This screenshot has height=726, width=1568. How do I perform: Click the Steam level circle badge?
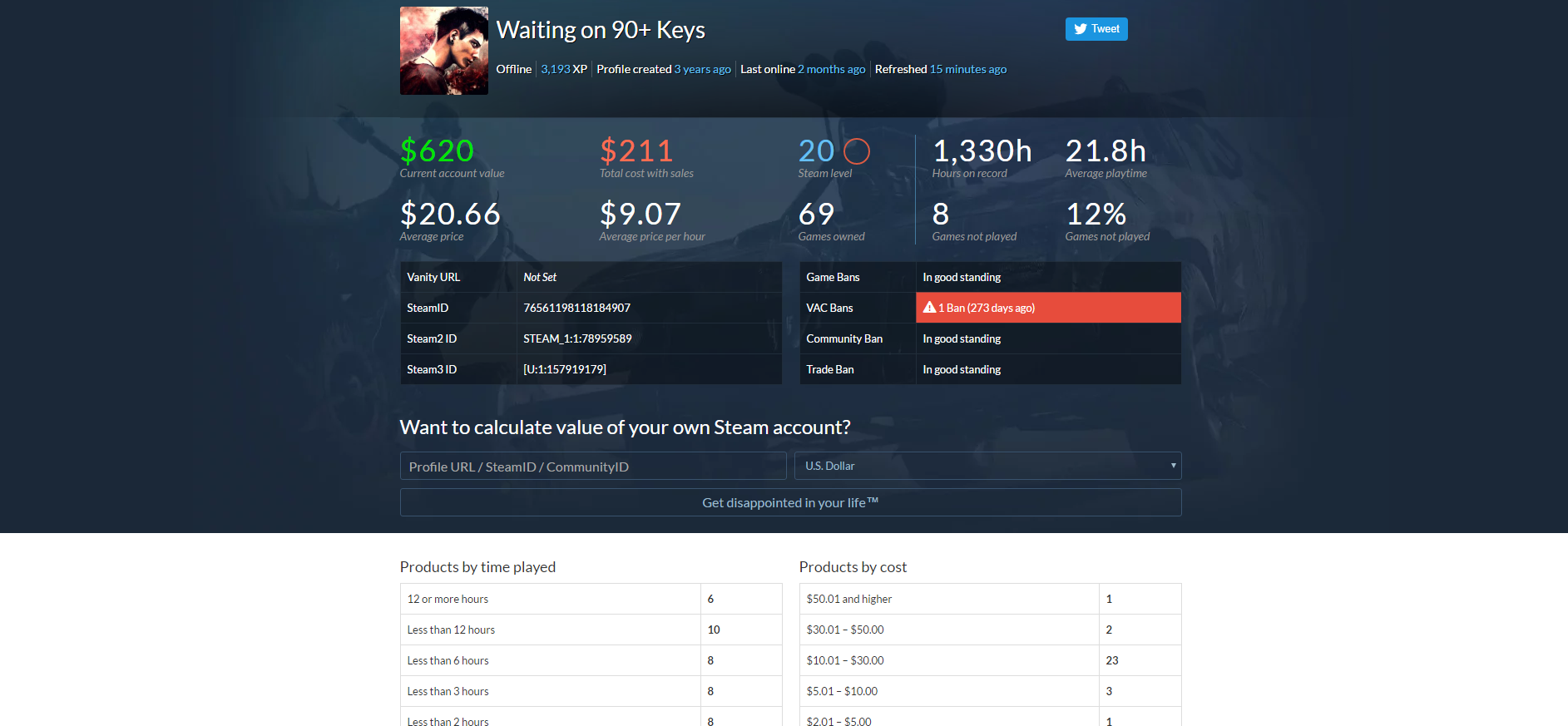tap(857, 151)
